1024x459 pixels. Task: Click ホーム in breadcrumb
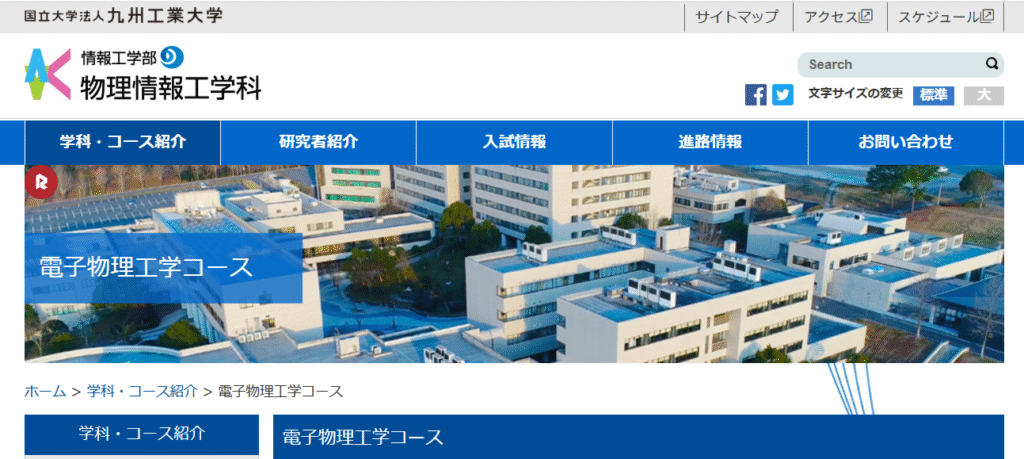pyautogui.click(x=45, y=391)
